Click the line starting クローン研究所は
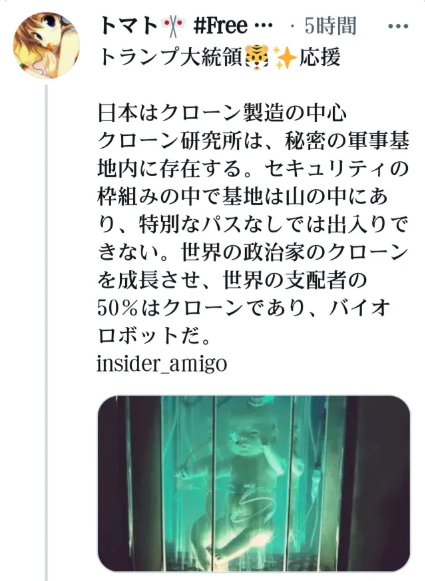Image resolution: width=425 pixels, height=581 pixels. [x=253, y=140]
